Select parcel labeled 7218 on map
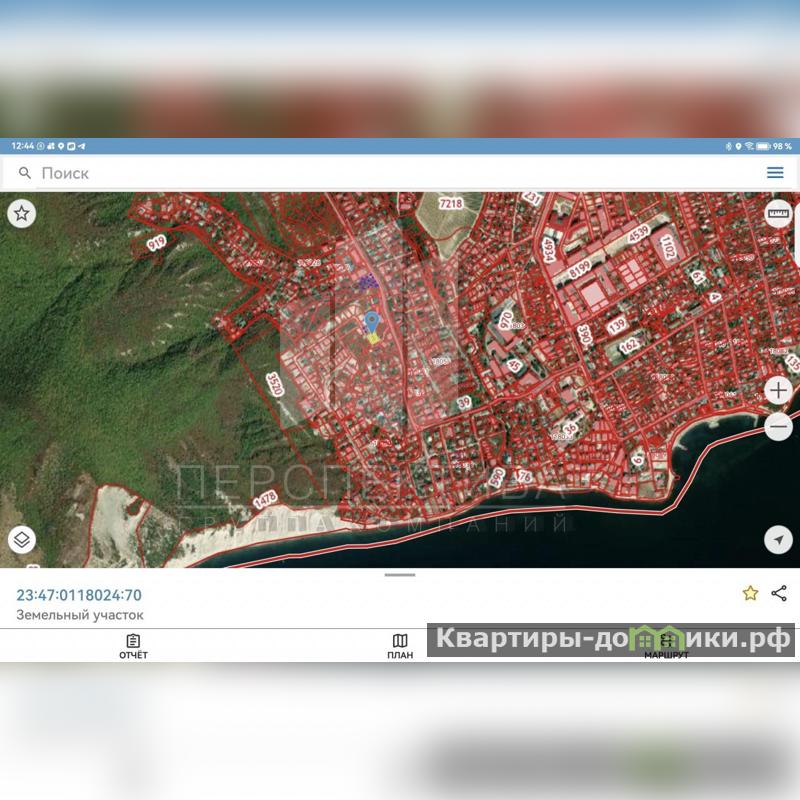The image size is (800, 800). point(452,203)
